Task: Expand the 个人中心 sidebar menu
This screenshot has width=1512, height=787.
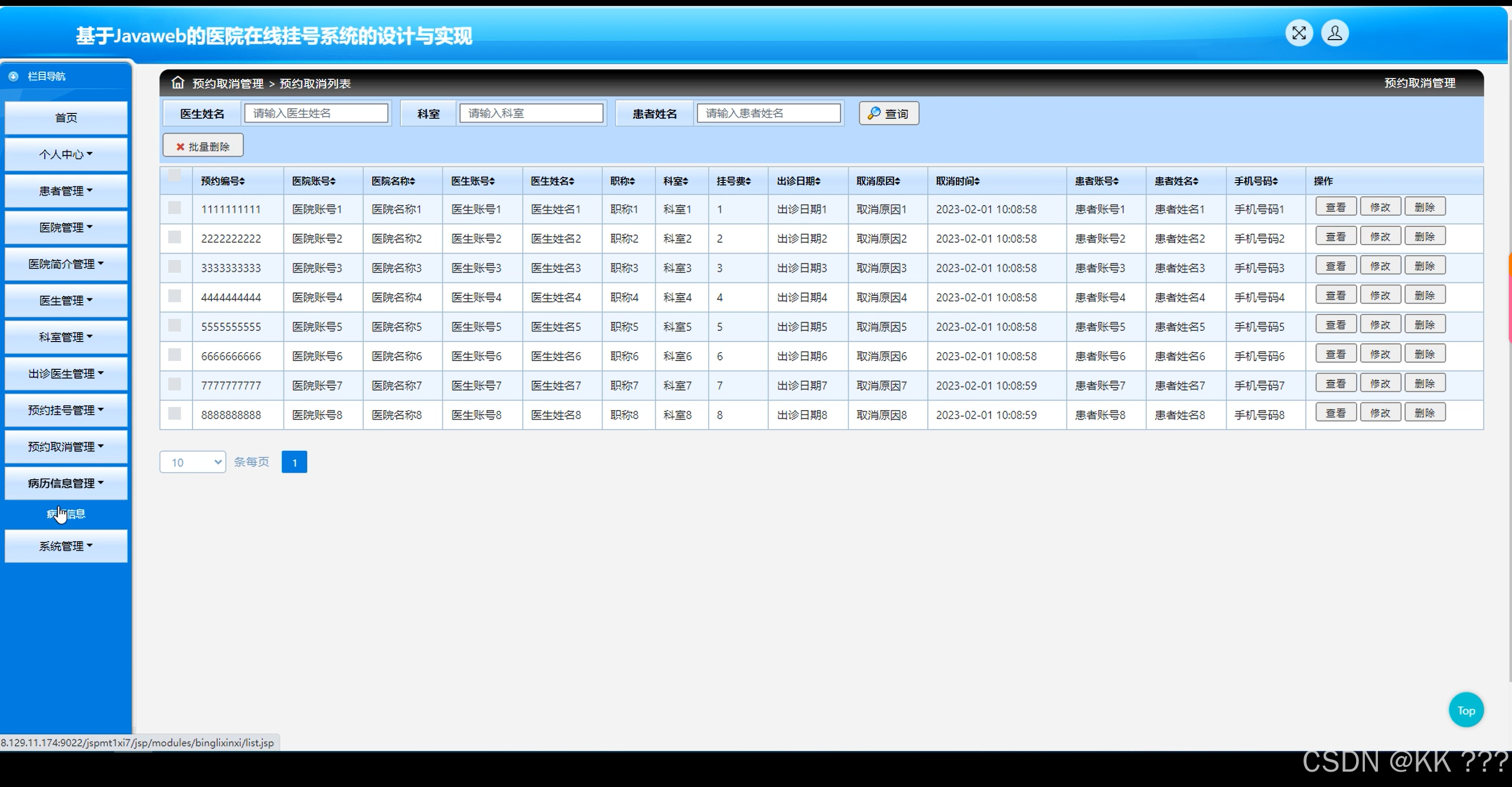Action: coord(66,154)
